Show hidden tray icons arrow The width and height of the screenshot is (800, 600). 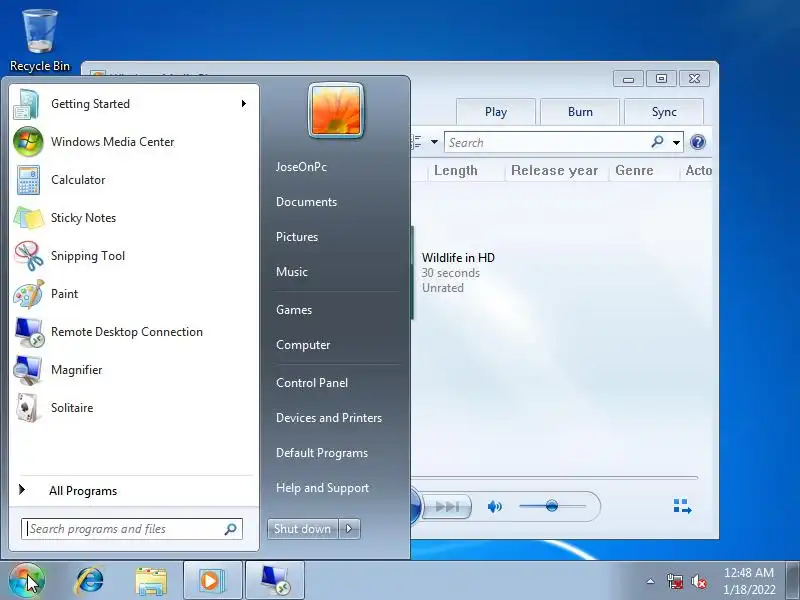(651, 581)
